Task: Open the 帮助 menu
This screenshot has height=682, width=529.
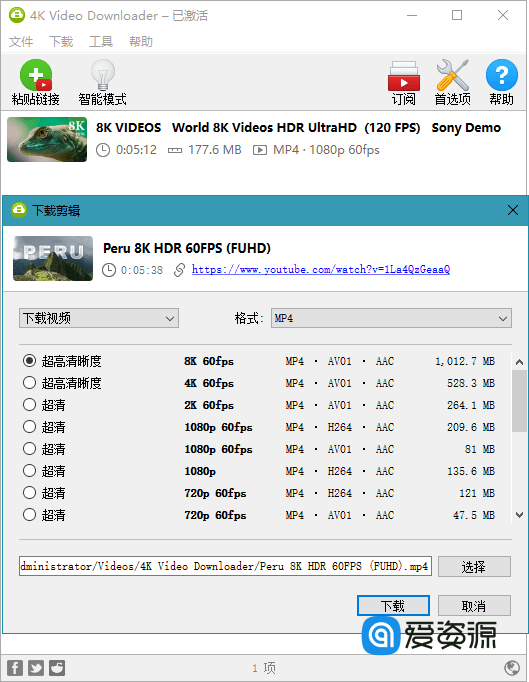Action: 141,41
